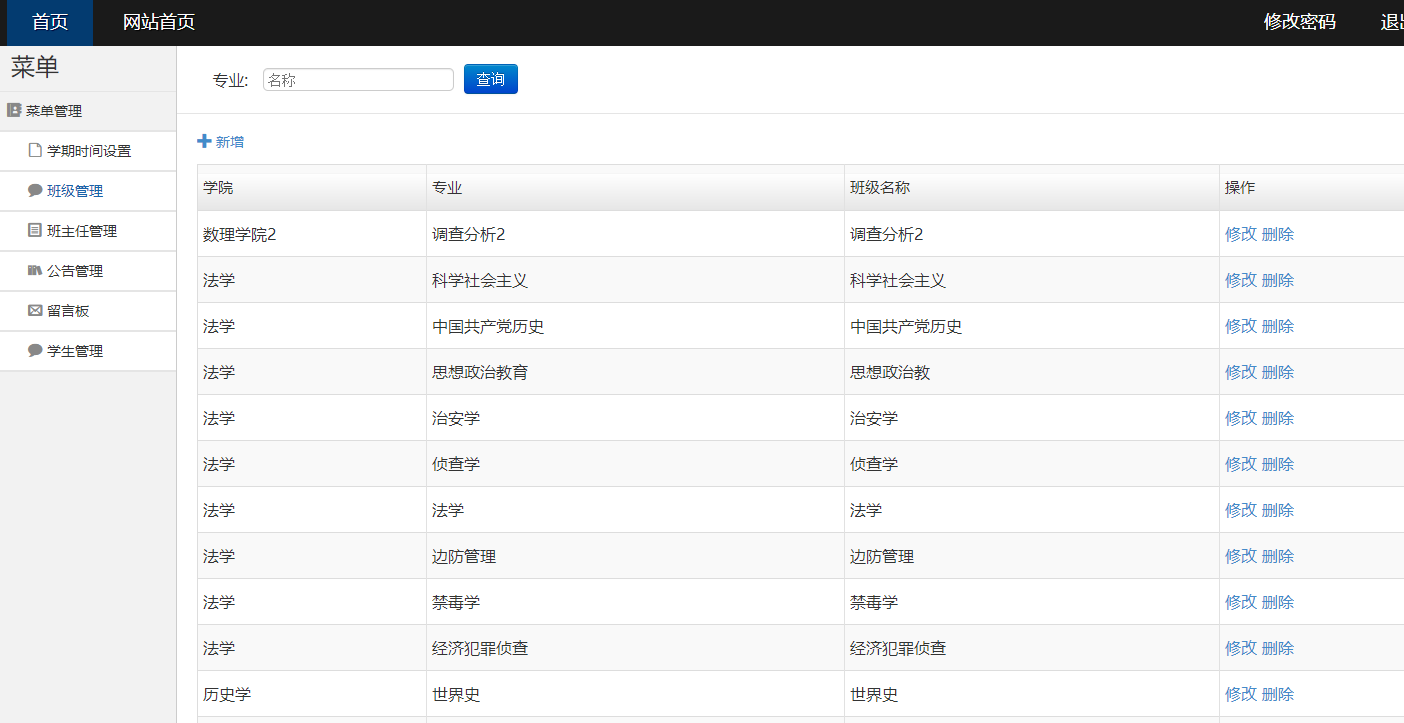Delete the 治安学 class entry
This screenshot has height=723, width=1404.
(x=1277, y=418)
